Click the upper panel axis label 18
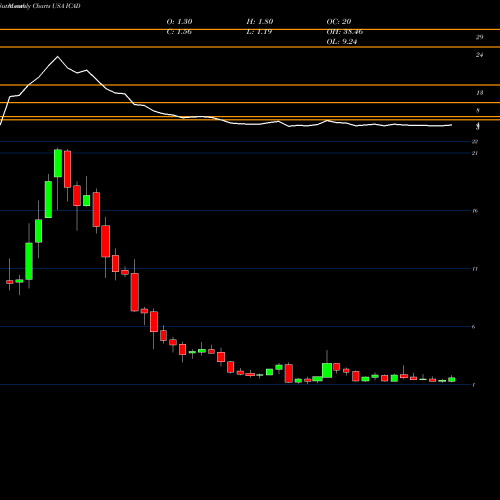500x500 pixels. pyautogui.click(x=479, y=93)
